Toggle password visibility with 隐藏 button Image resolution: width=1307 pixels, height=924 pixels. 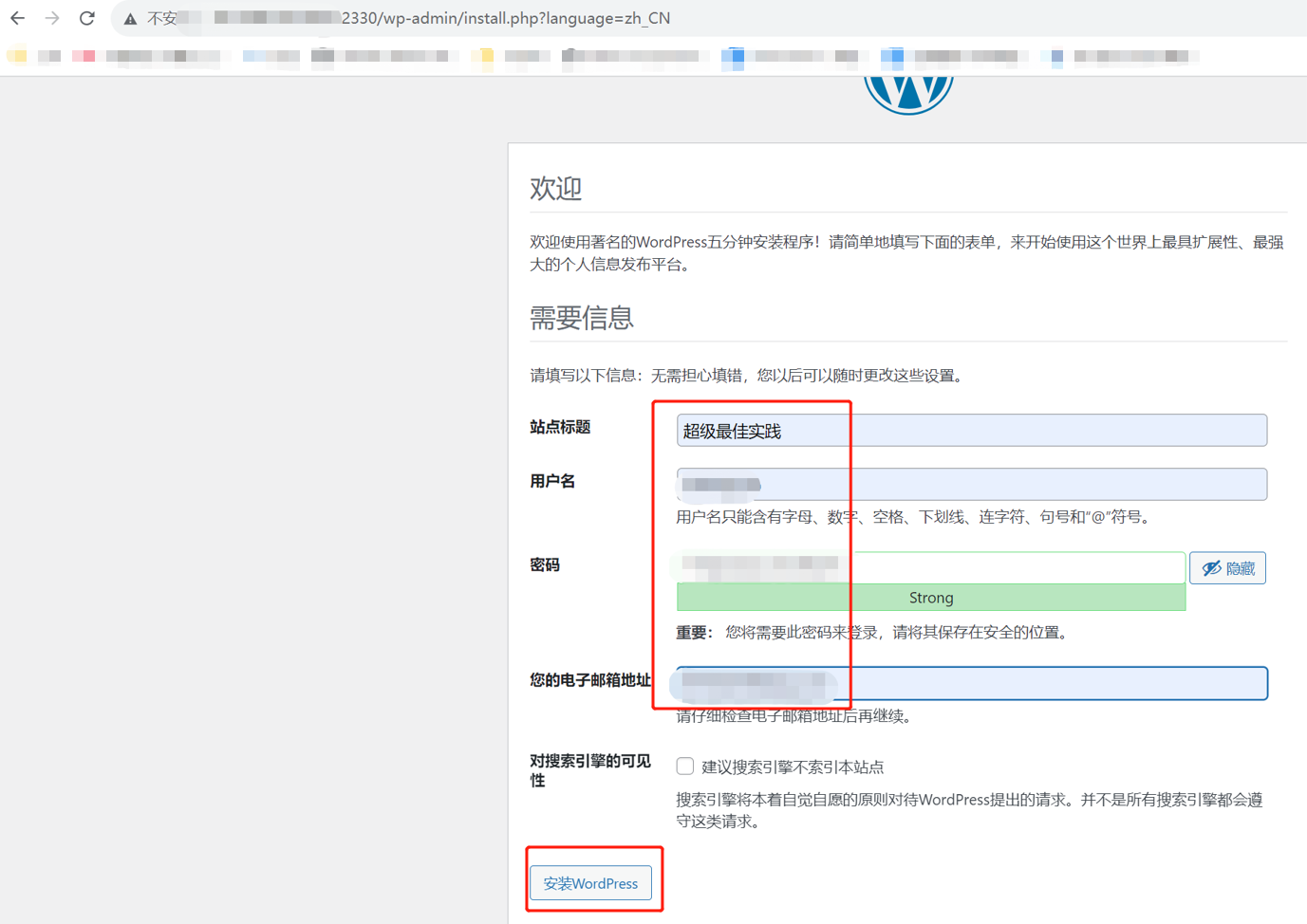(x=1227, y=567)
